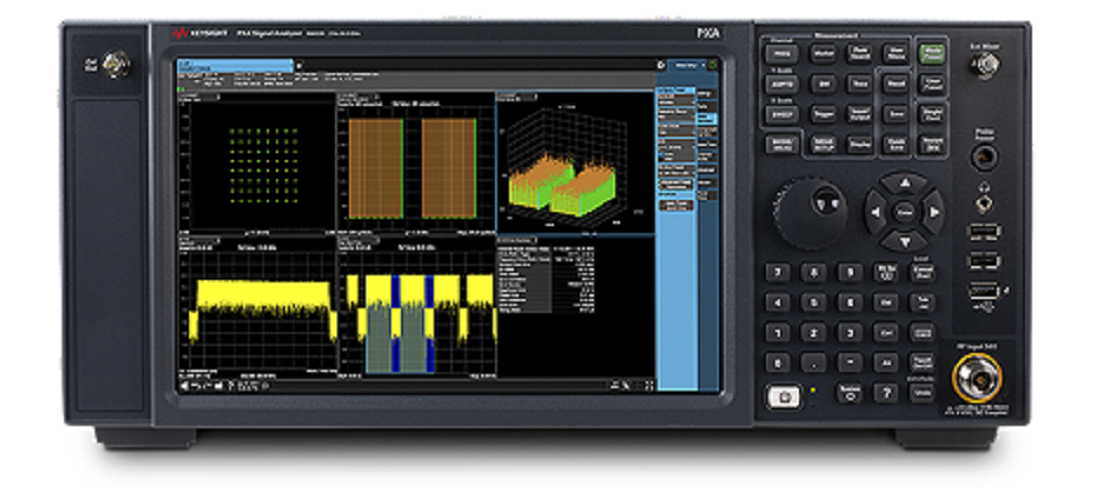Open the Input/Output key menu
Viewport: 1100px width, 492px height.
coord(858,114)
